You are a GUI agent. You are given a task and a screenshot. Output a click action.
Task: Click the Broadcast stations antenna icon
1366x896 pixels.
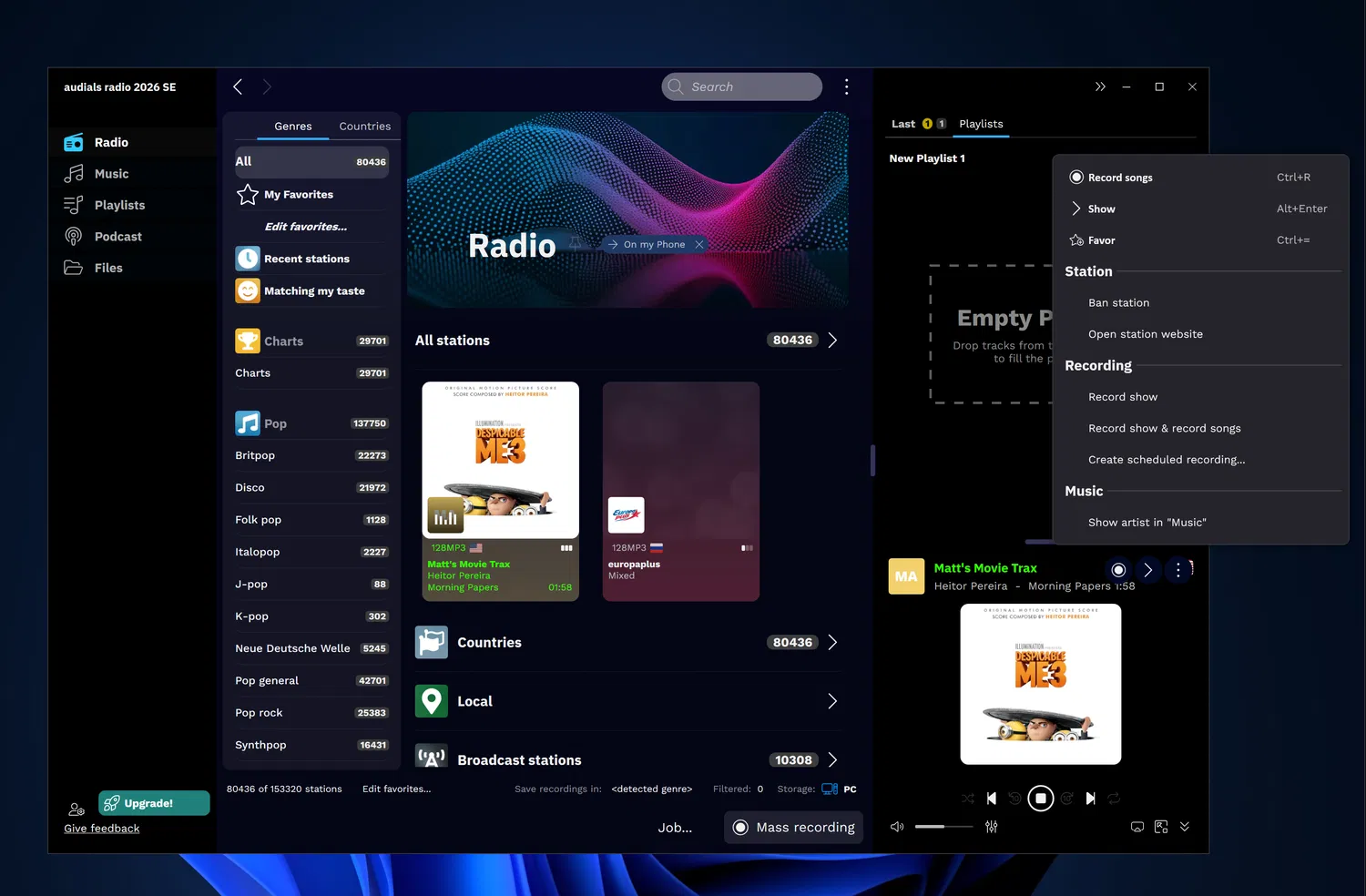[432, 758]
